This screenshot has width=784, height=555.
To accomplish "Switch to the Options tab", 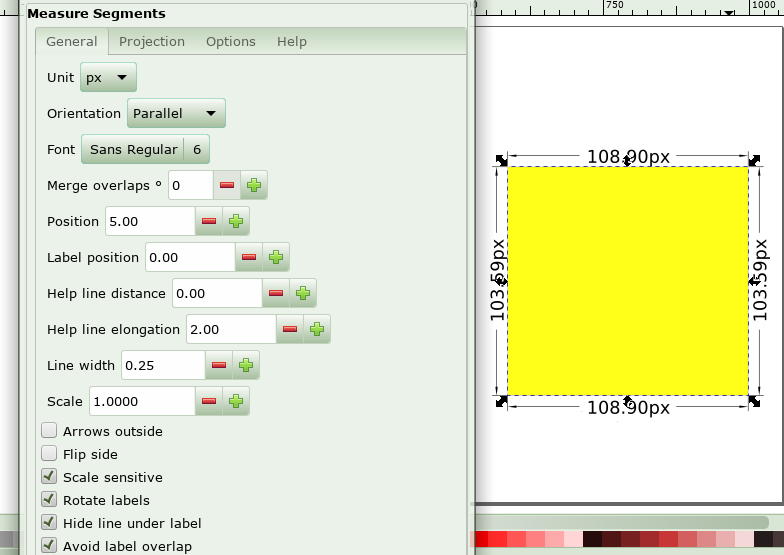I will [230, 42].
